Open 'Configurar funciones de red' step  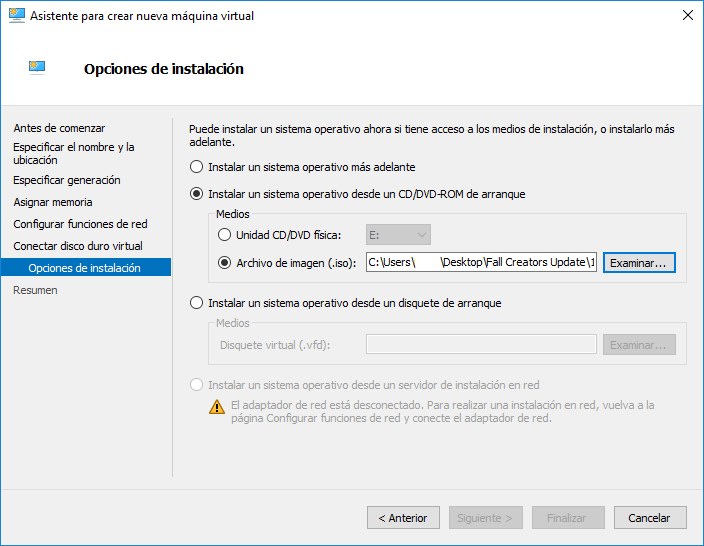coord(80,224)
